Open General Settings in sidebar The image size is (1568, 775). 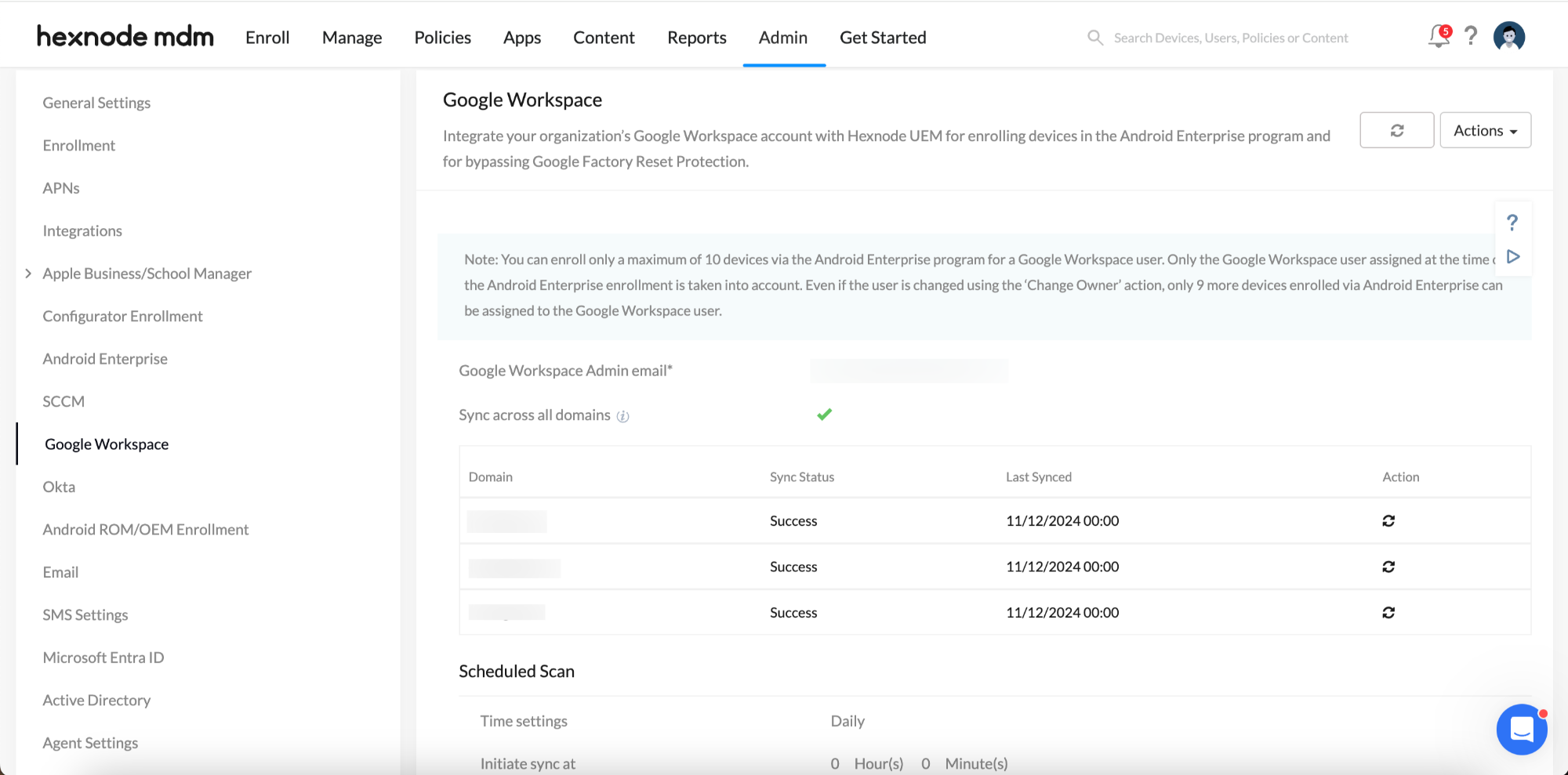(96, 103)
